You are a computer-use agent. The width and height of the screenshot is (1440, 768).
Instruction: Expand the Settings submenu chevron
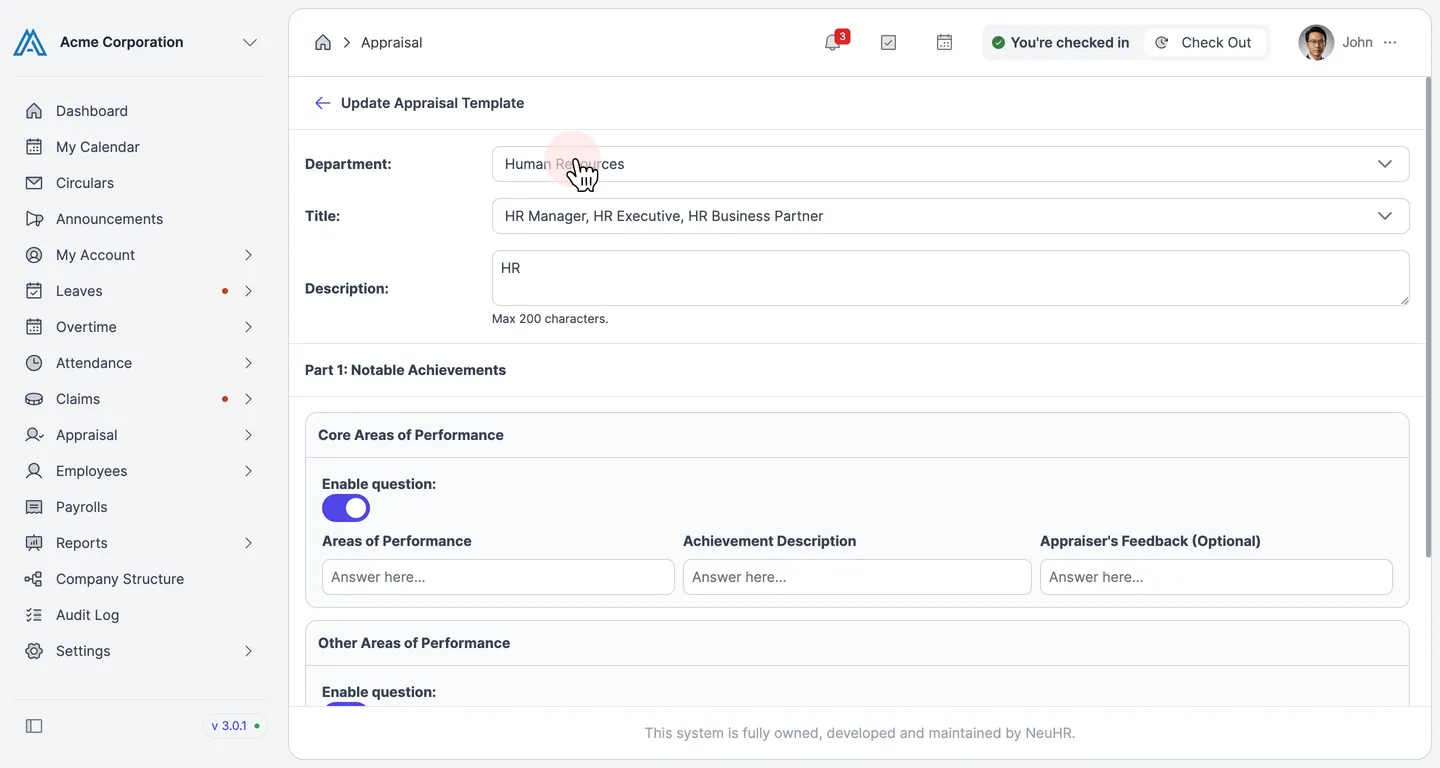tap(248, 651)
